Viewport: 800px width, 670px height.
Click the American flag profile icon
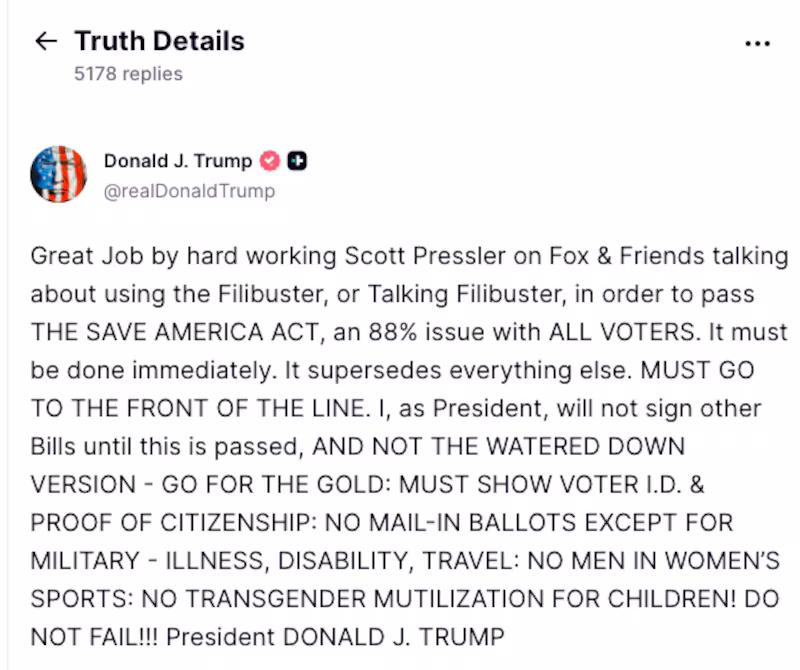(x=59, y=174)
